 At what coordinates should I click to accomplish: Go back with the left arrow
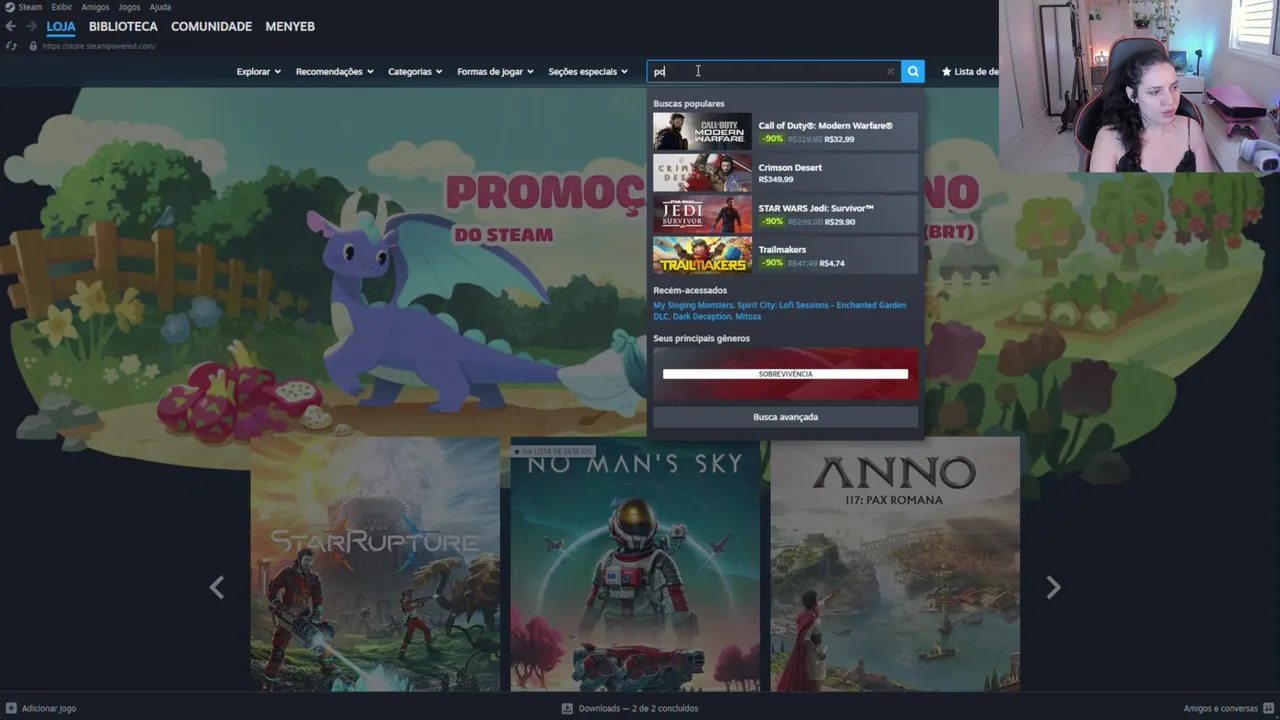11,27
